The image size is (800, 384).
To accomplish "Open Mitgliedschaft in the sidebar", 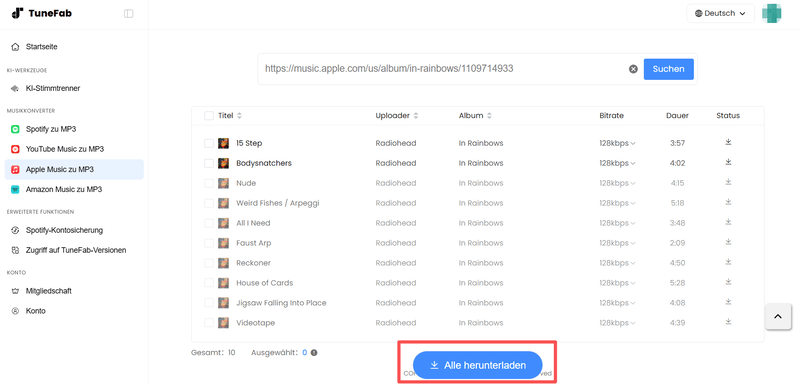I will (x=74, y=291).
